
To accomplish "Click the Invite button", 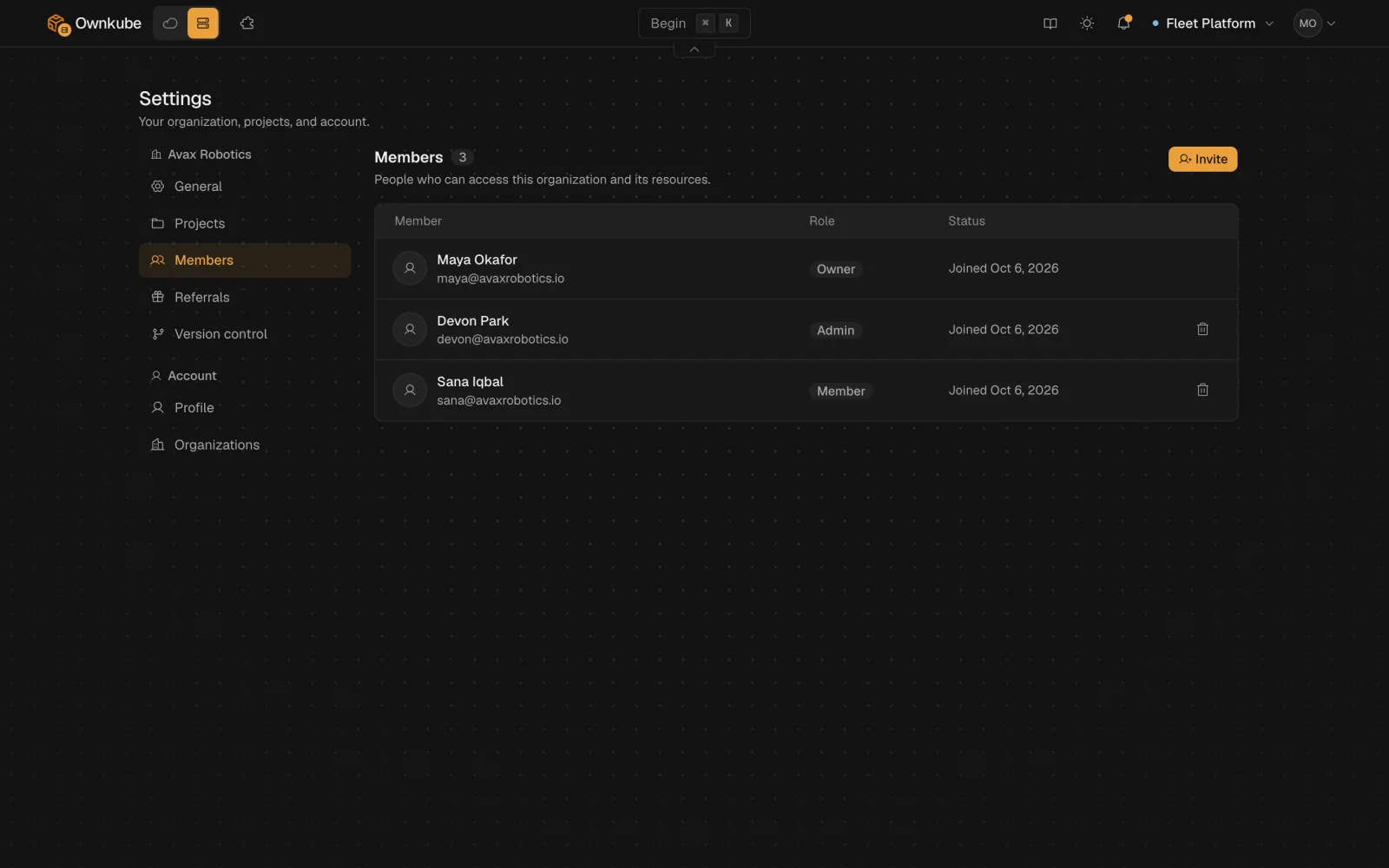I will tap(1202, 159).
